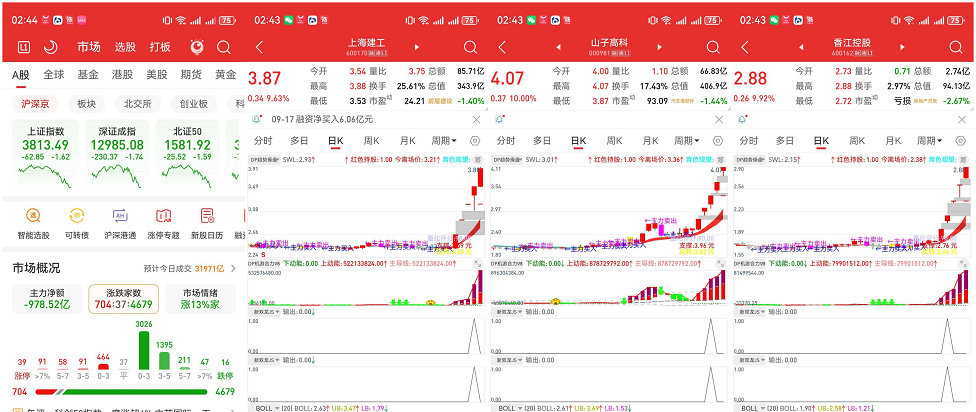
Task: Open chart settings gear on 上海建工 page
Action: (x=475, y=141)
